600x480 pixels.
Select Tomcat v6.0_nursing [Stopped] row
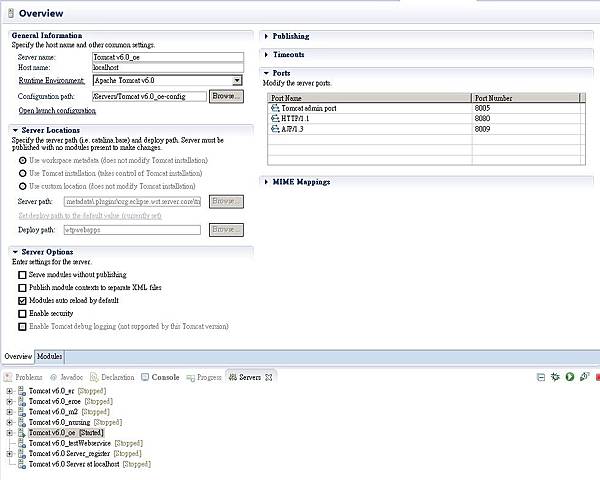[x=75, y=422]
